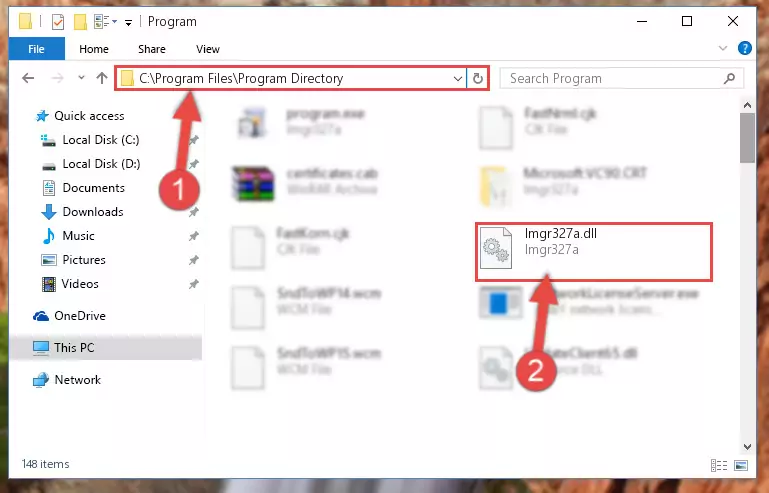Open Explorer help via question mark icon
Image resolution: width=769 pixels, height=493 pixels.
pyautogui.click(x=744, y=48)
